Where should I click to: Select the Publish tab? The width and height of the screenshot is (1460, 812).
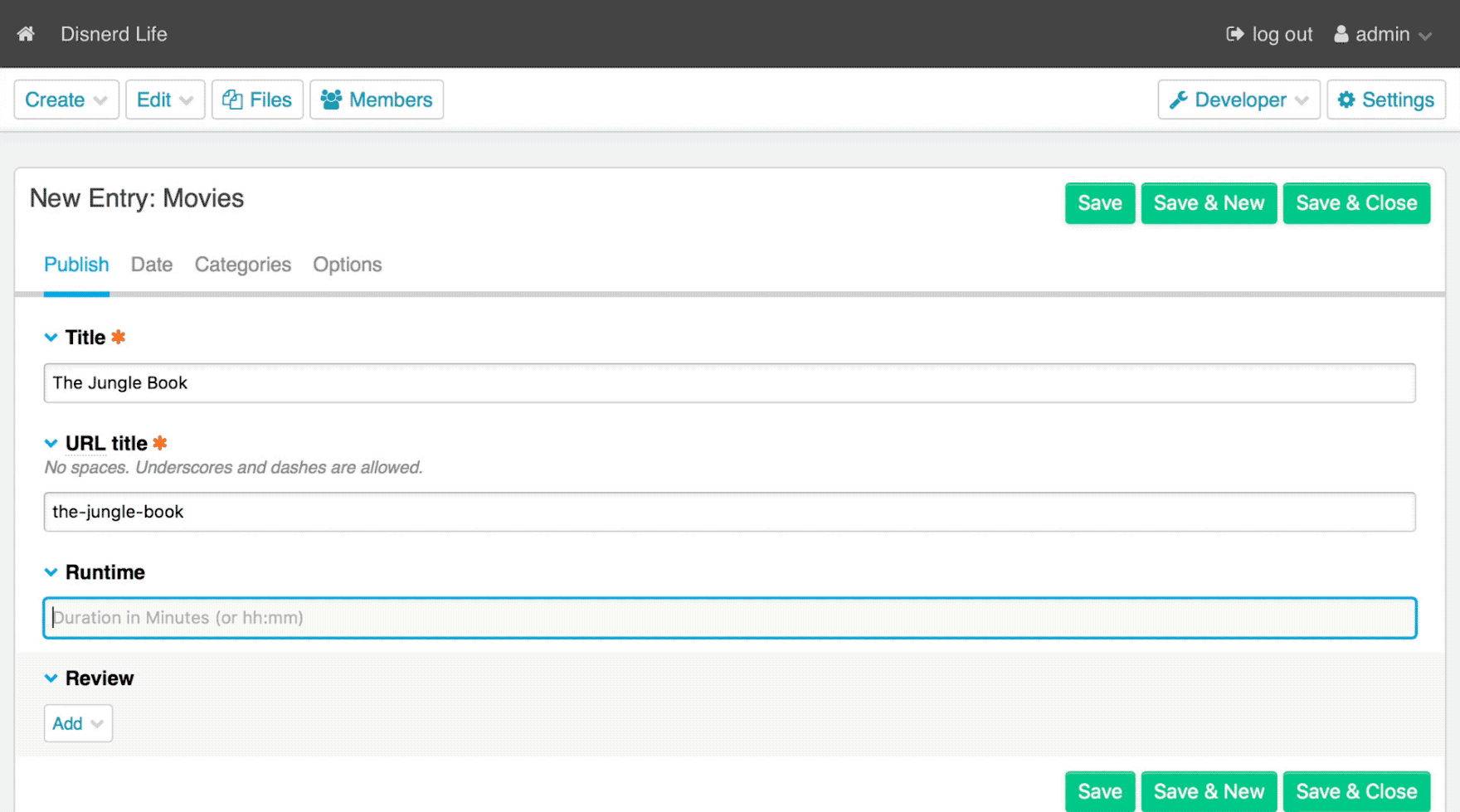[76, 265]
